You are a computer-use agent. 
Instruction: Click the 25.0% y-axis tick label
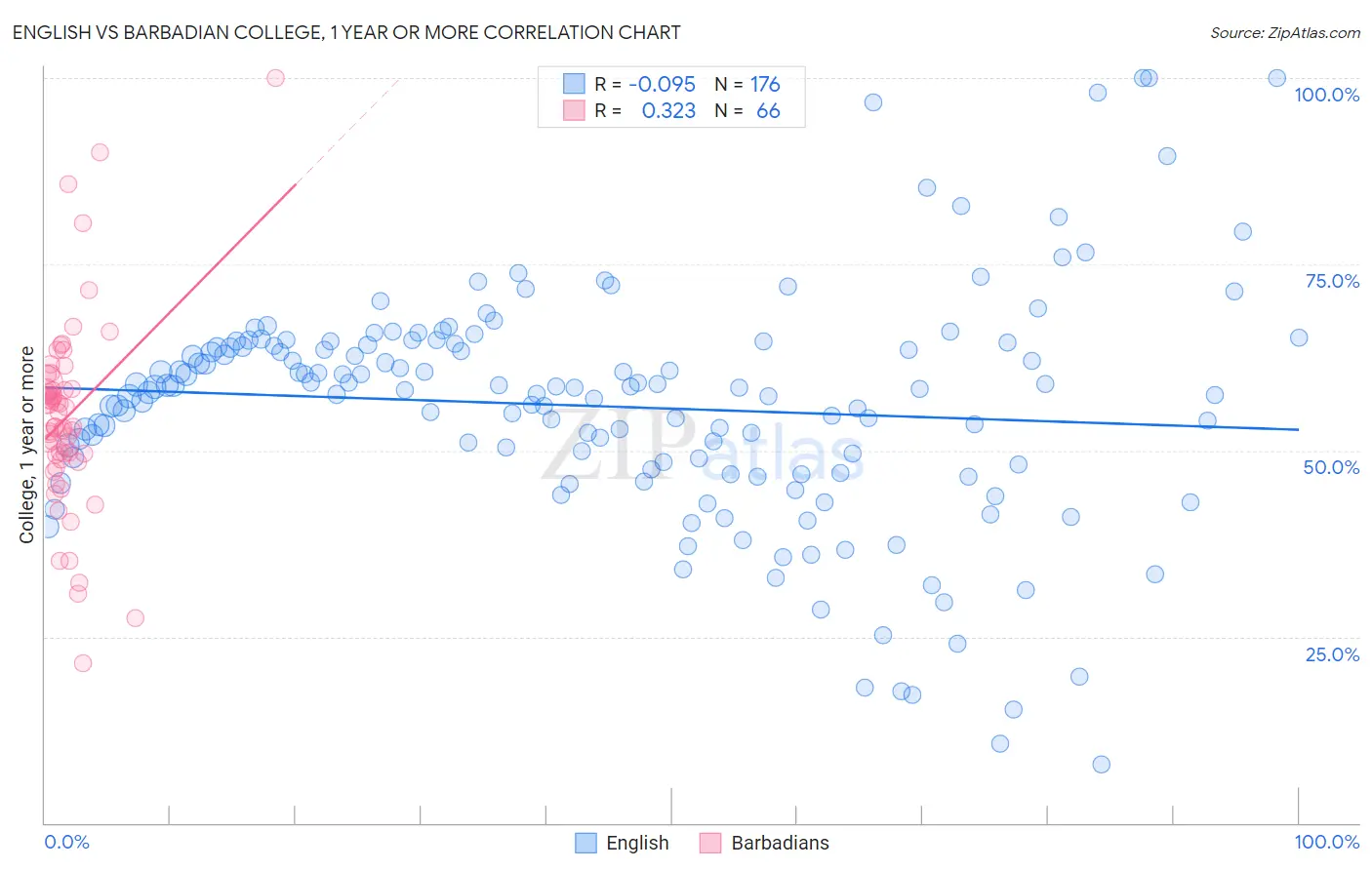1332,654
